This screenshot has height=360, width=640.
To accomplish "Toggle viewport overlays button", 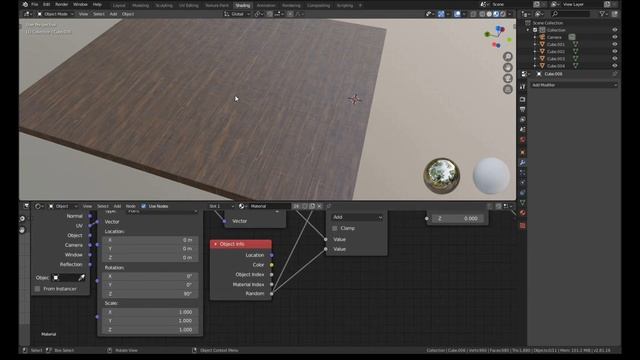I will tap(457, 14).
